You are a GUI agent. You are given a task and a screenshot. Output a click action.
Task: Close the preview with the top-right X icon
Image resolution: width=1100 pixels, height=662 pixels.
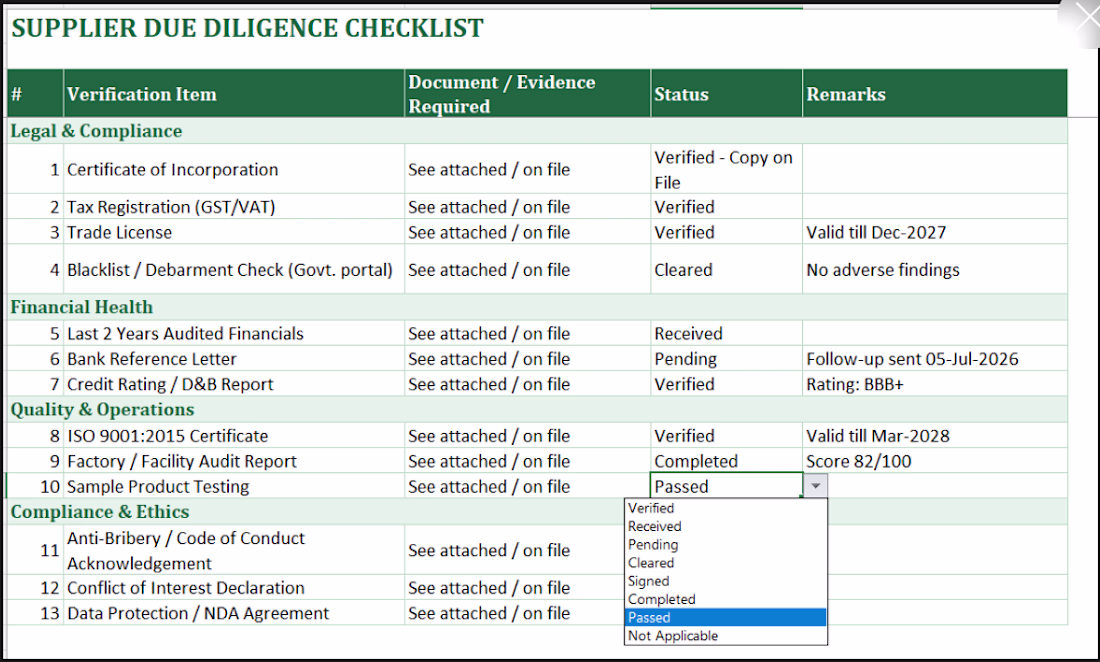[x=1086, y=15]
